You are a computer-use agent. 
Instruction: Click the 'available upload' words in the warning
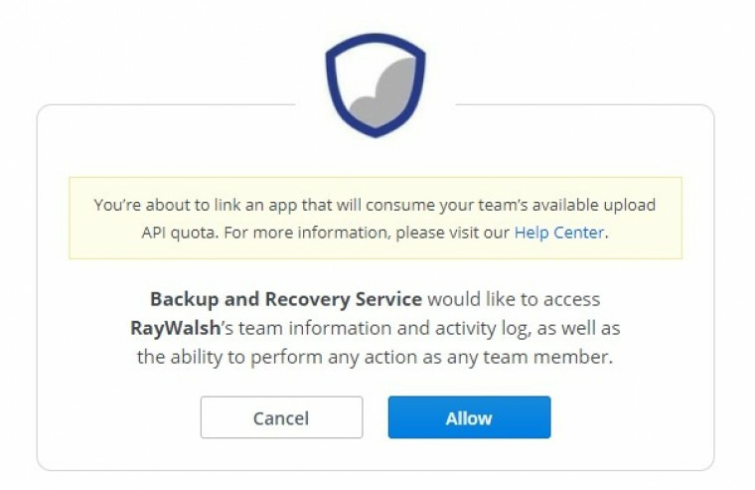[594, 205]
